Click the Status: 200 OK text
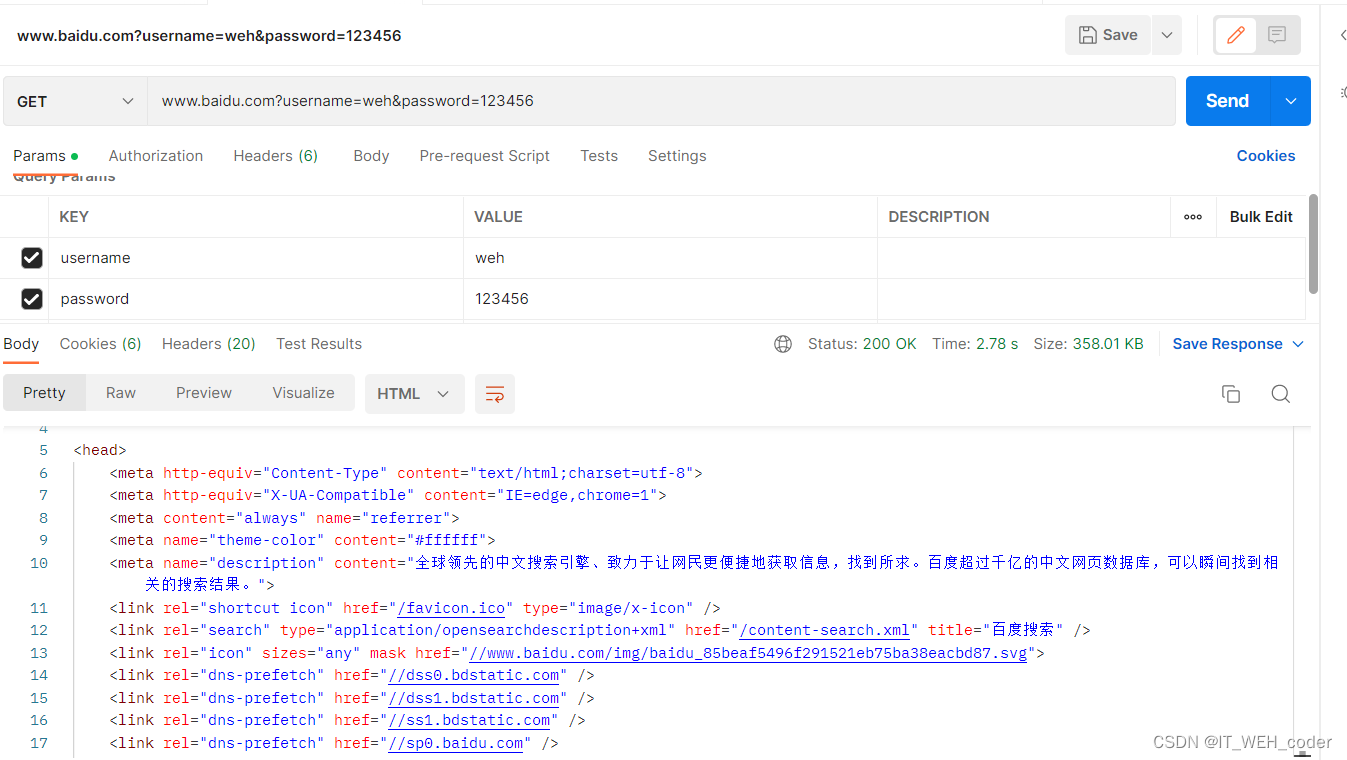Viewport: 1347px width, 760px height. pos(862,344)
